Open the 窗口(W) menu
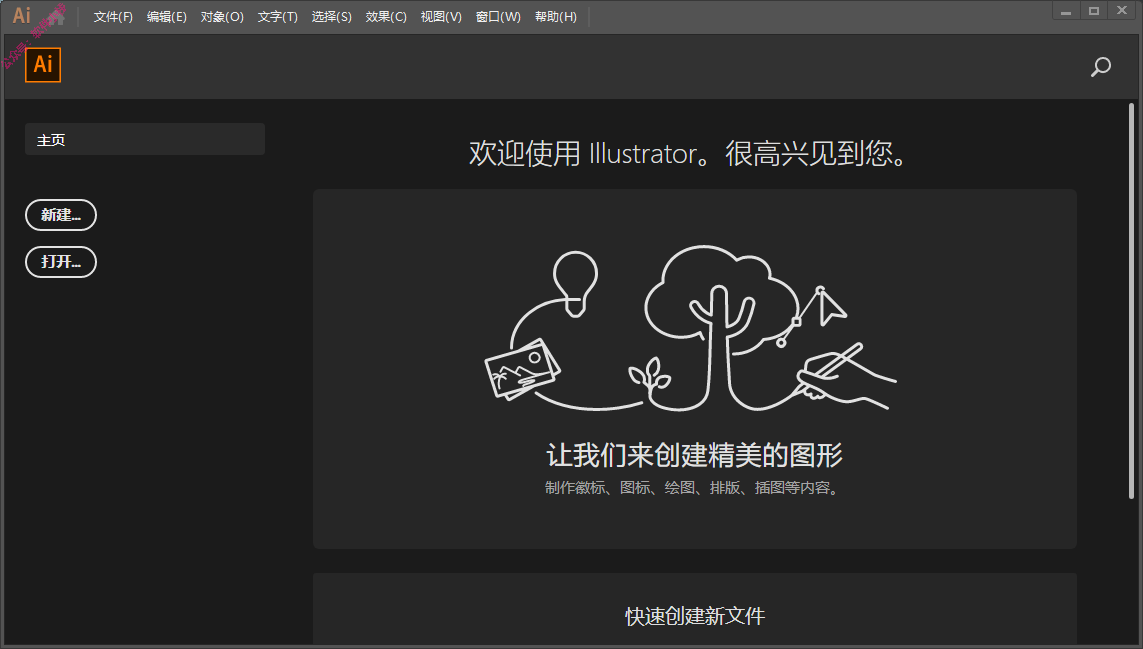Screen dimensions: 1143x649 [x=499, y=17]
